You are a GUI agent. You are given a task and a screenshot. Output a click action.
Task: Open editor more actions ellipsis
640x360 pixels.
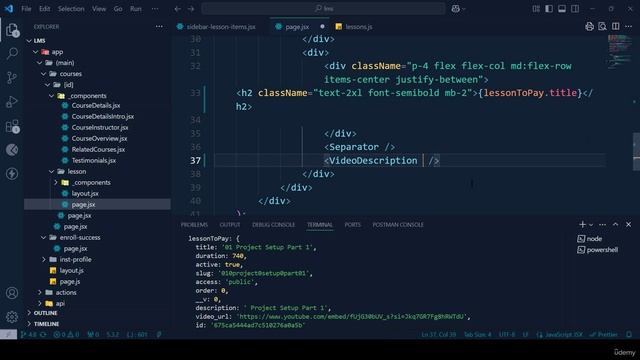tap(629, 27)
